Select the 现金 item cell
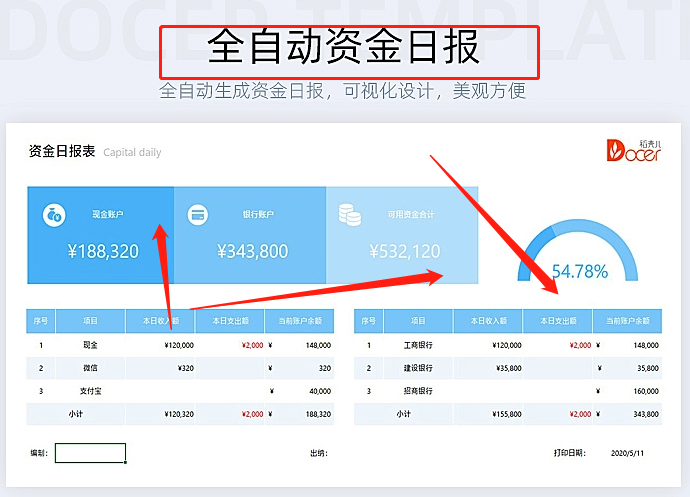The height and width of the screenshot is (497, 690). pyautogui.click(x=90, y=345)
